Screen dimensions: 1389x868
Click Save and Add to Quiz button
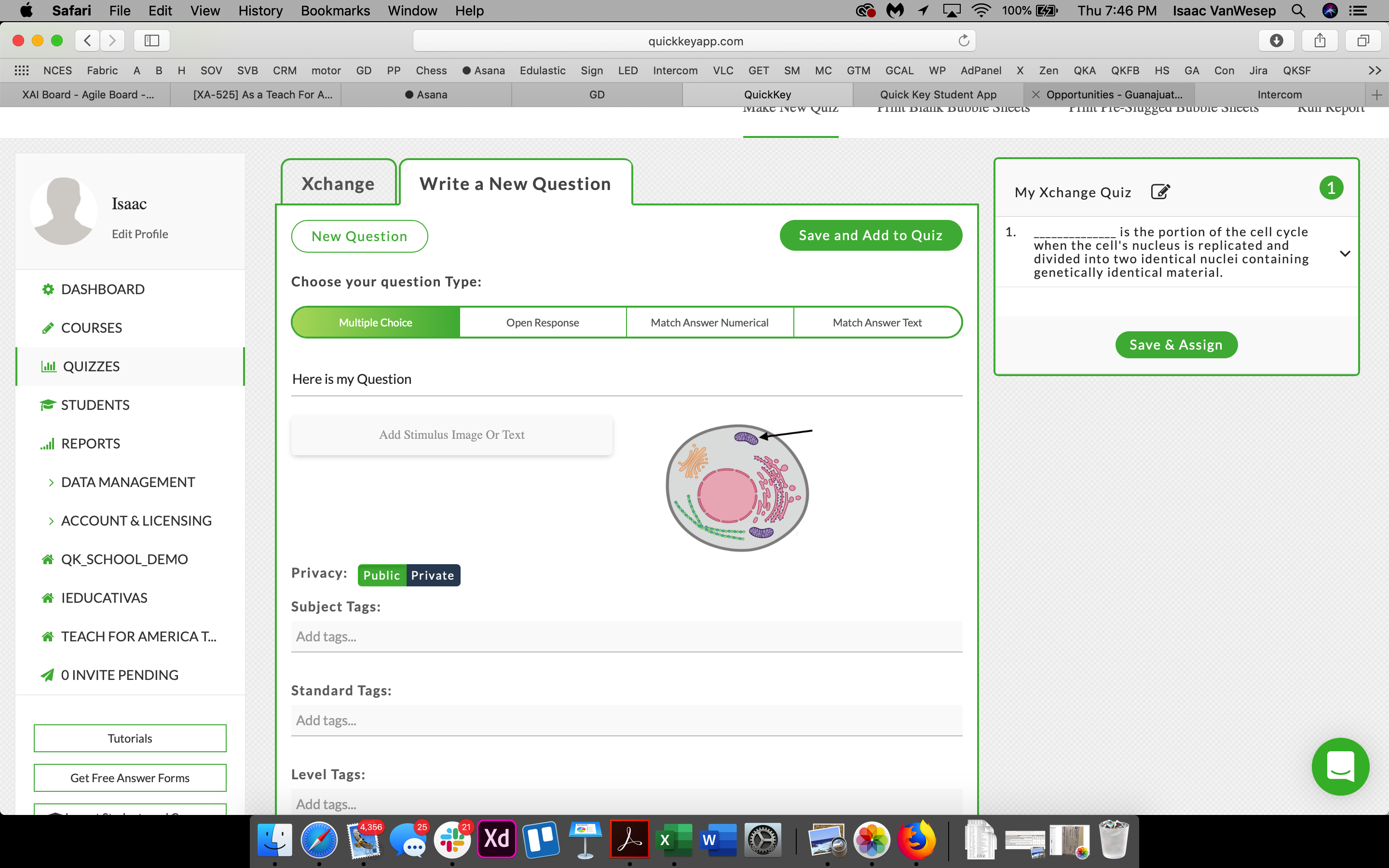871,235
